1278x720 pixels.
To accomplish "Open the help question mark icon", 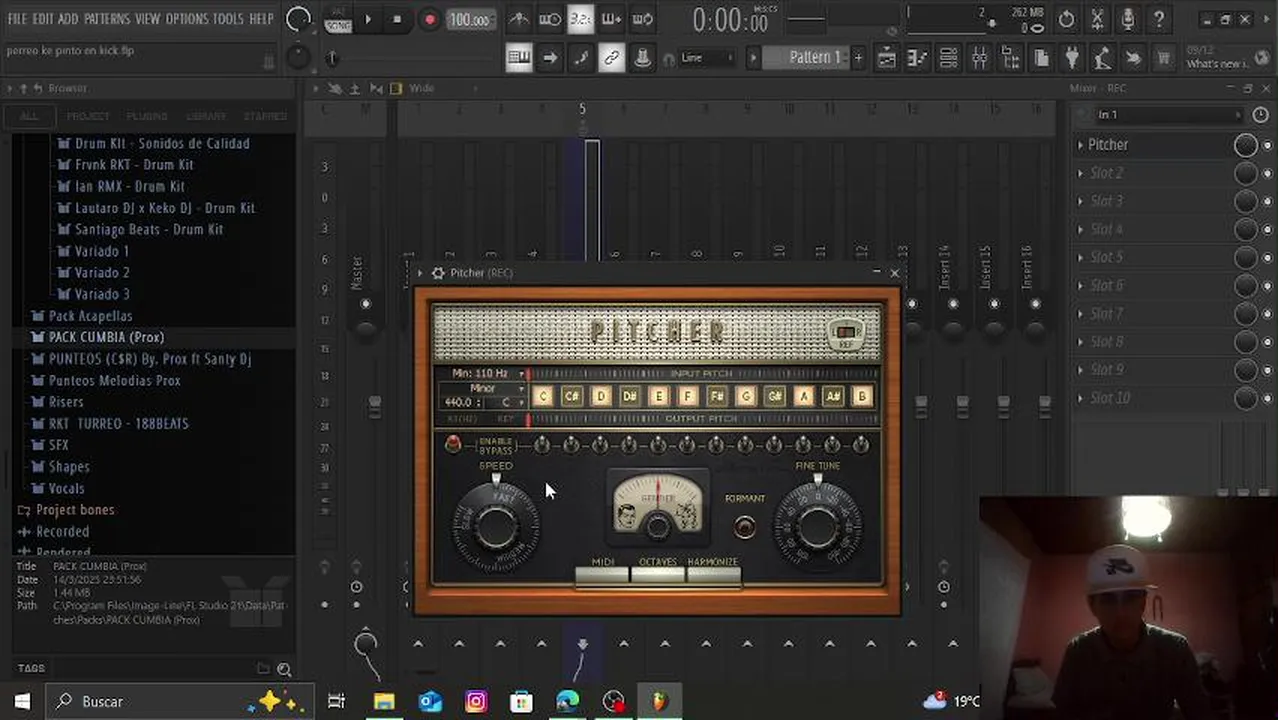I will (x=1159, y=19).
